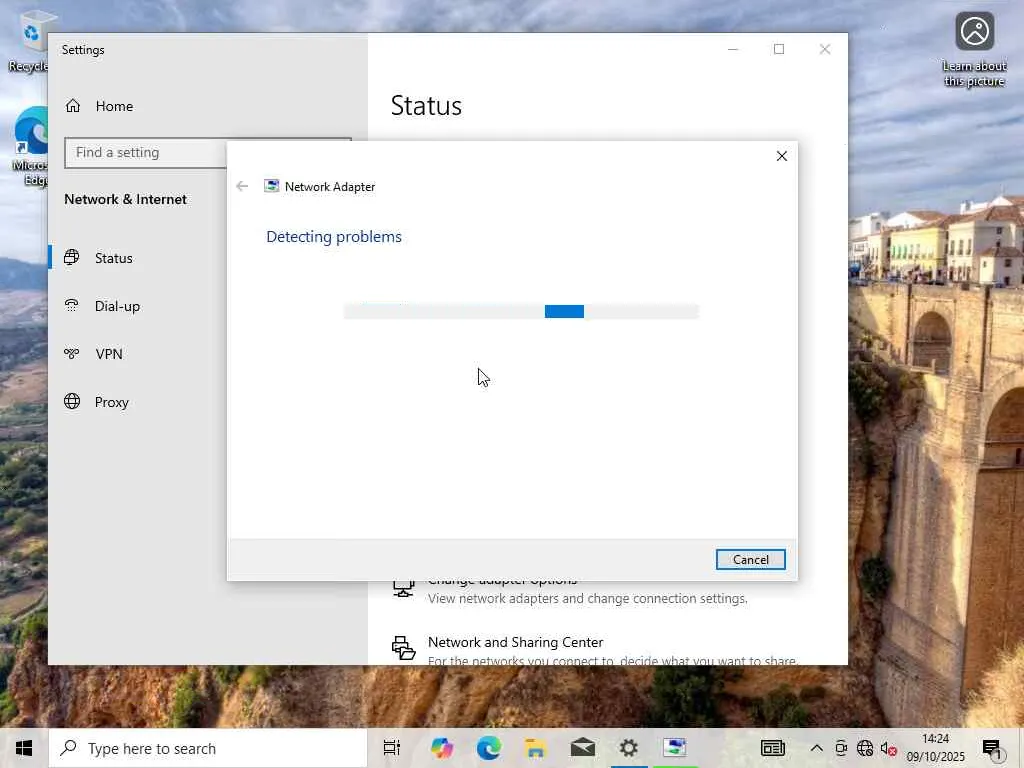Click the Network & Internet heading

125,199
